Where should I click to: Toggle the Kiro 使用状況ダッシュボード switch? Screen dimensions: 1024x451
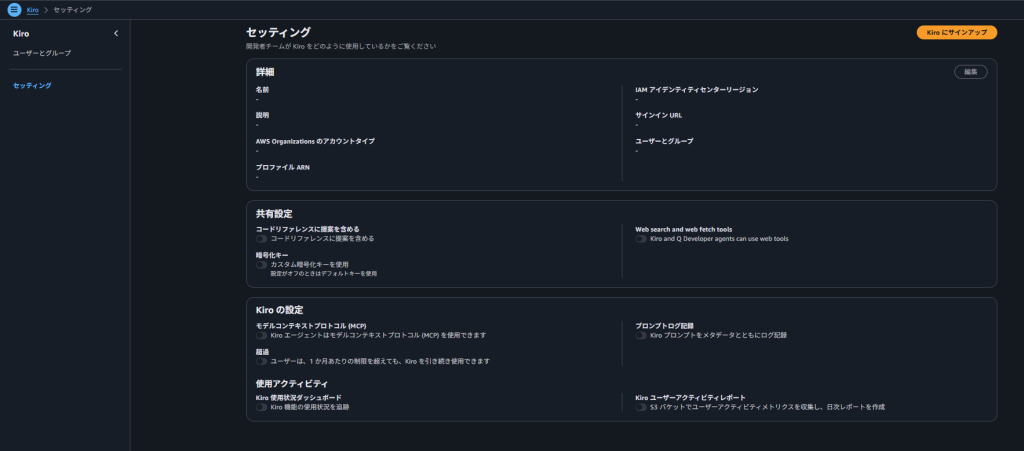coord(262,407)
